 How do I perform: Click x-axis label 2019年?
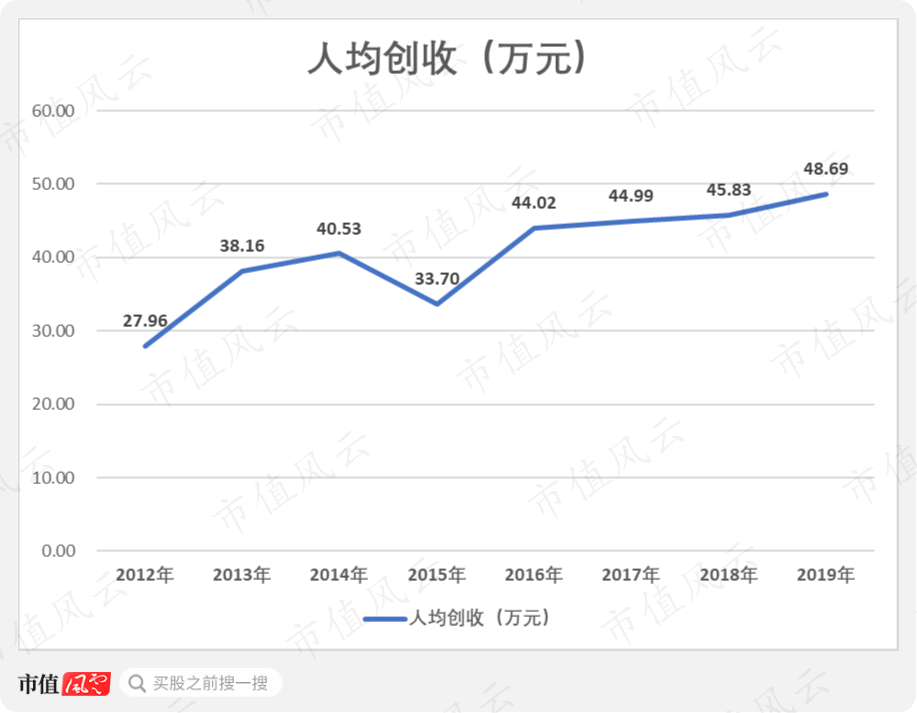(x=826, y=575)
